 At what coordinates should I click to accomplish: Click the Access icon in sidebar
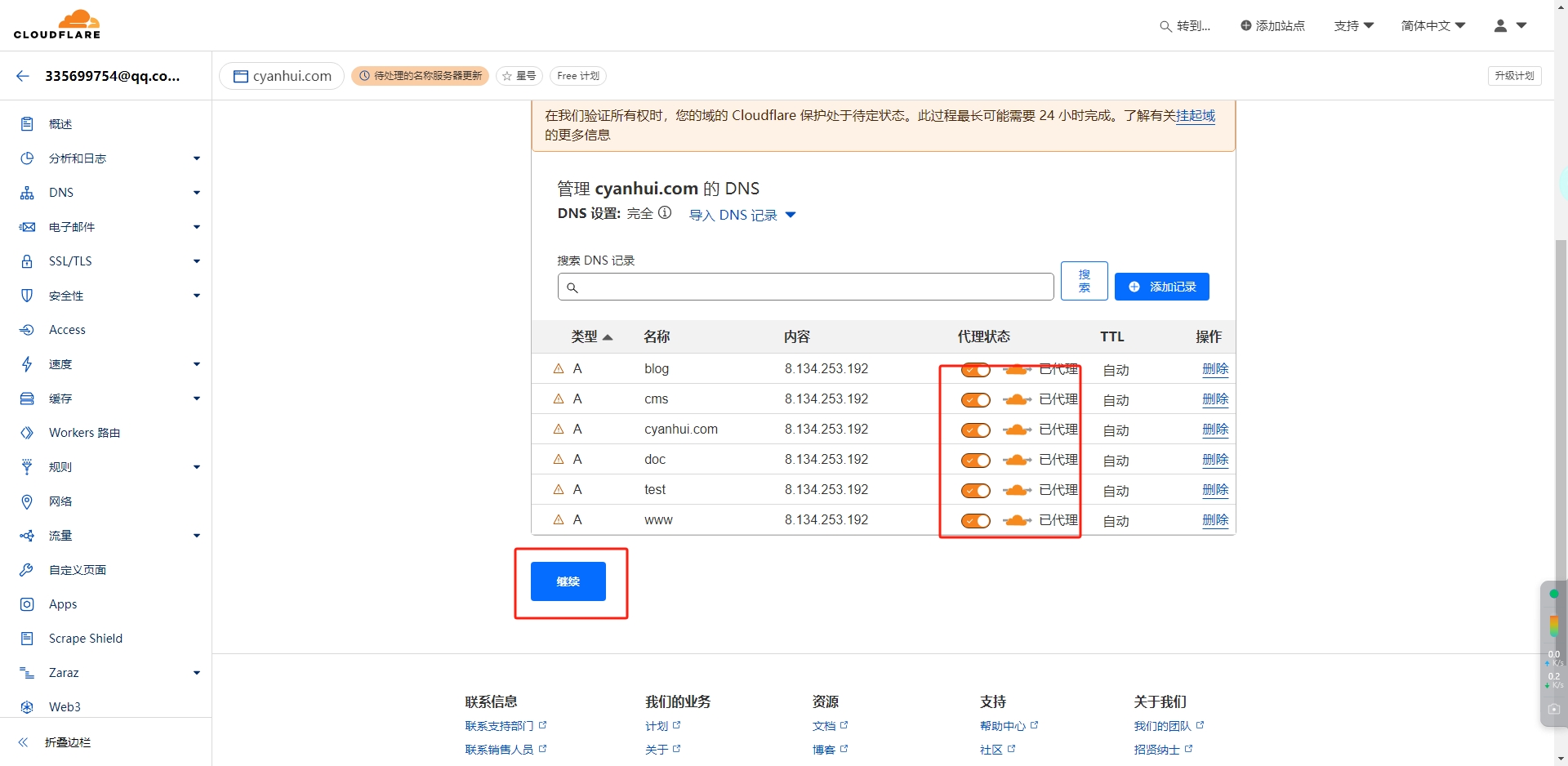(27, 330)
